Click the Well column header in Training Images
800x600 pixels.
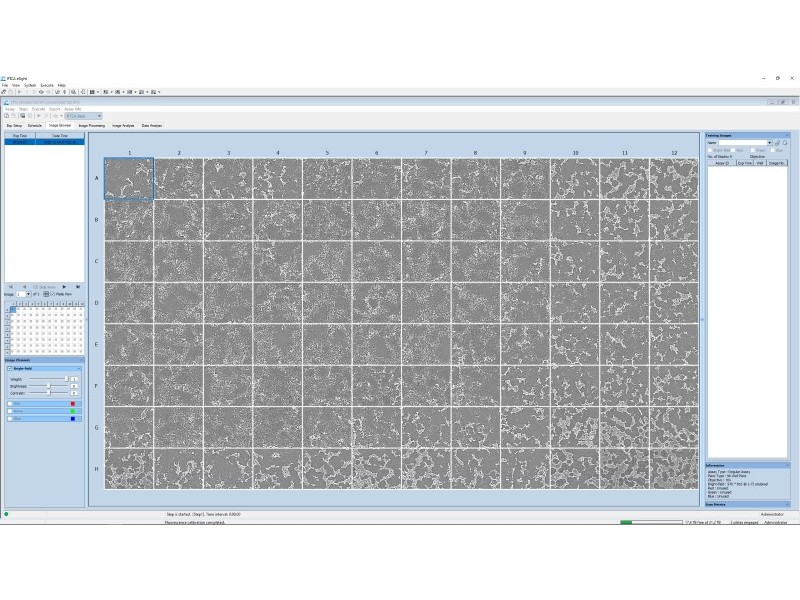pyautogui.click(x=760, y=163)
